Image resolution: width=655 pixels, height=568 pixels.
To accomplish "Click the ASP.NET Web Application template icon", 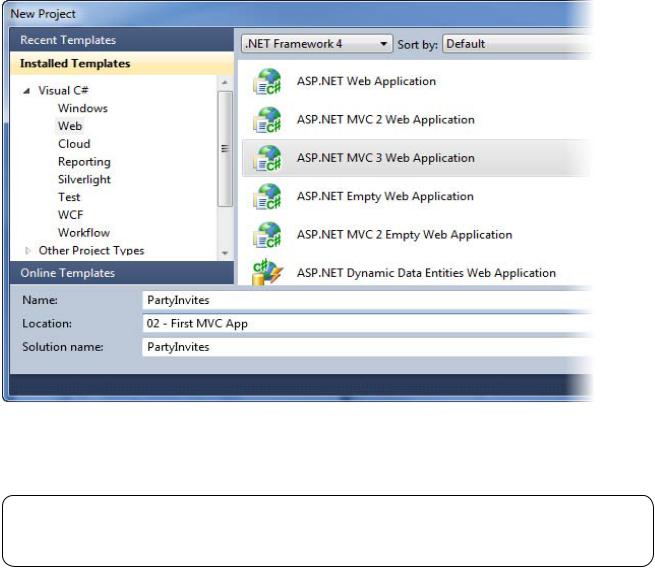I will (267, 81).
